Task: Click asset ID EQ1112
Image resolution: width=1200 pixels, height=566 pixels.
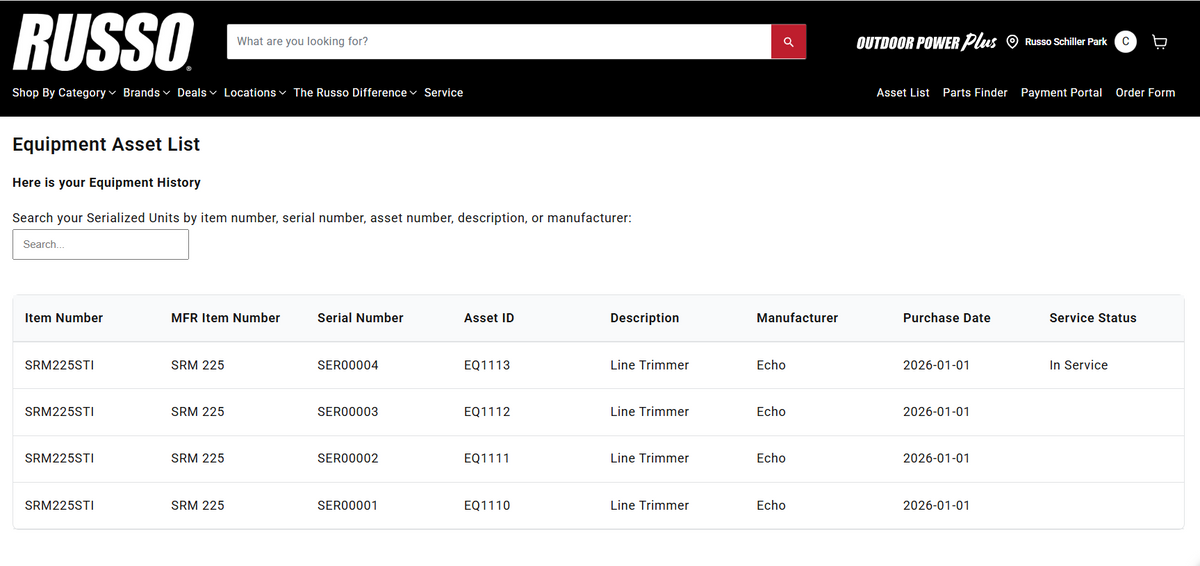Action: (487, 412)
